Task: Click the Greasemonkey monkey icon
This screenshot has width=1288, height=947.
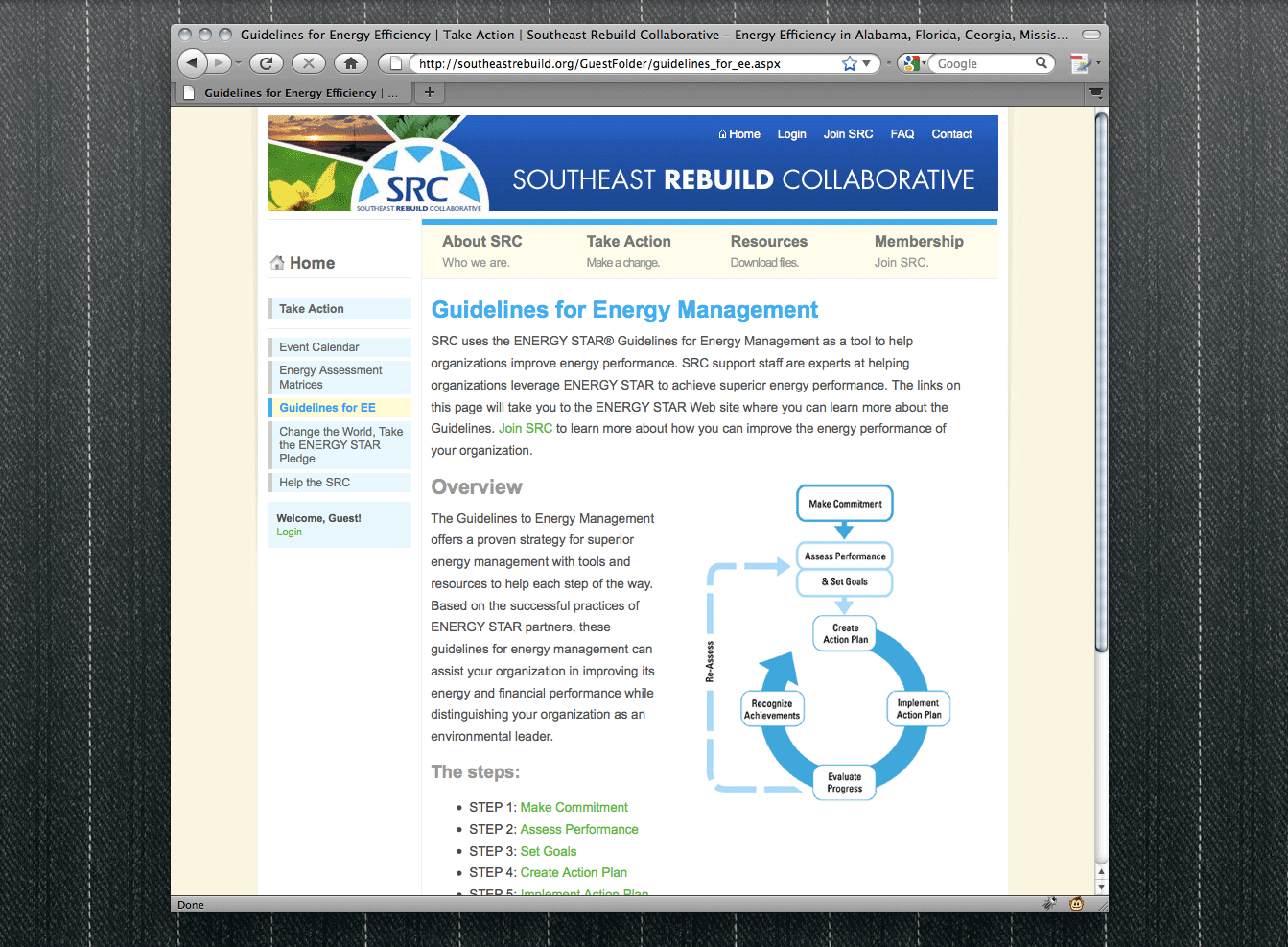Action: 1077,904
